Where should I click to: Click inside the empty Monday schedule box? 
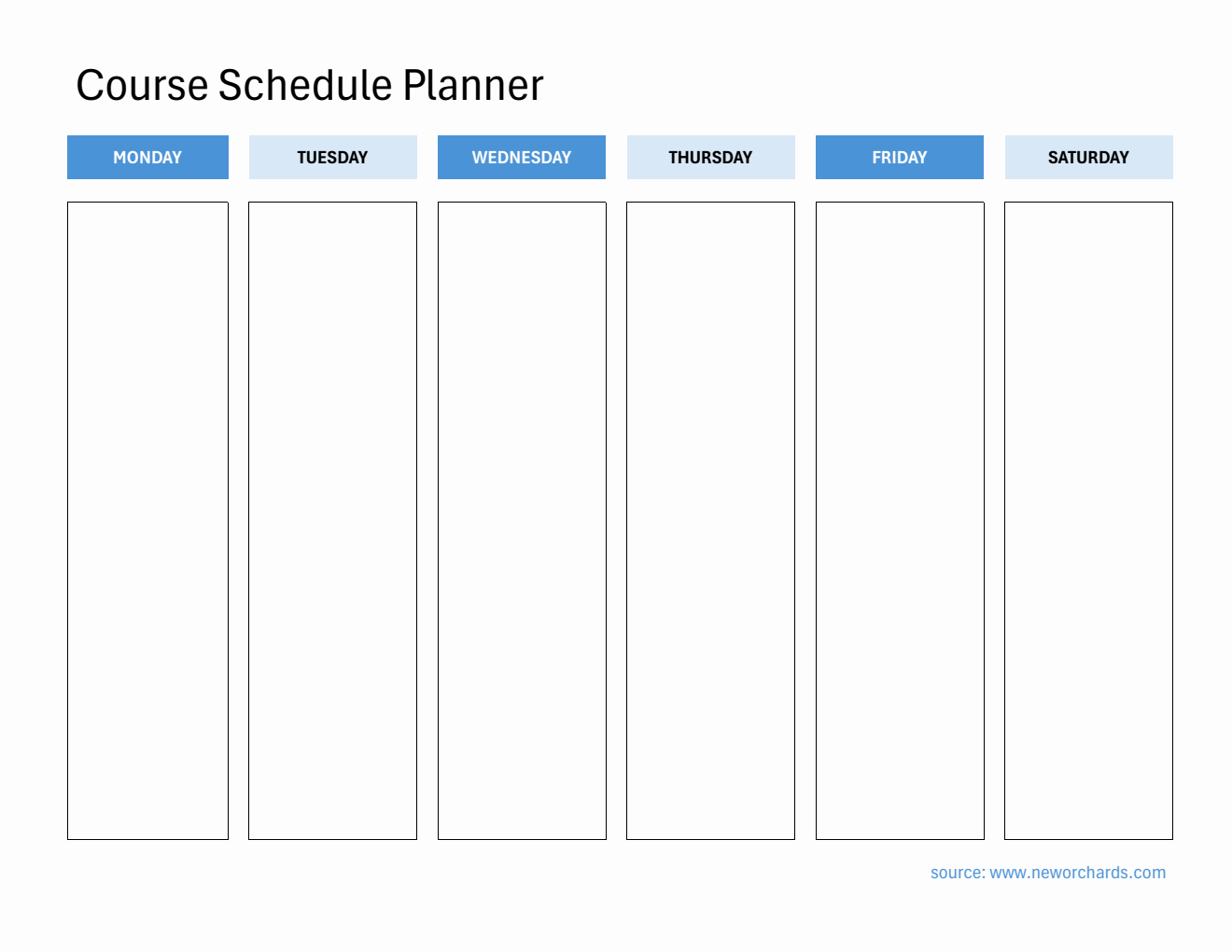click(x=147, y=520)
